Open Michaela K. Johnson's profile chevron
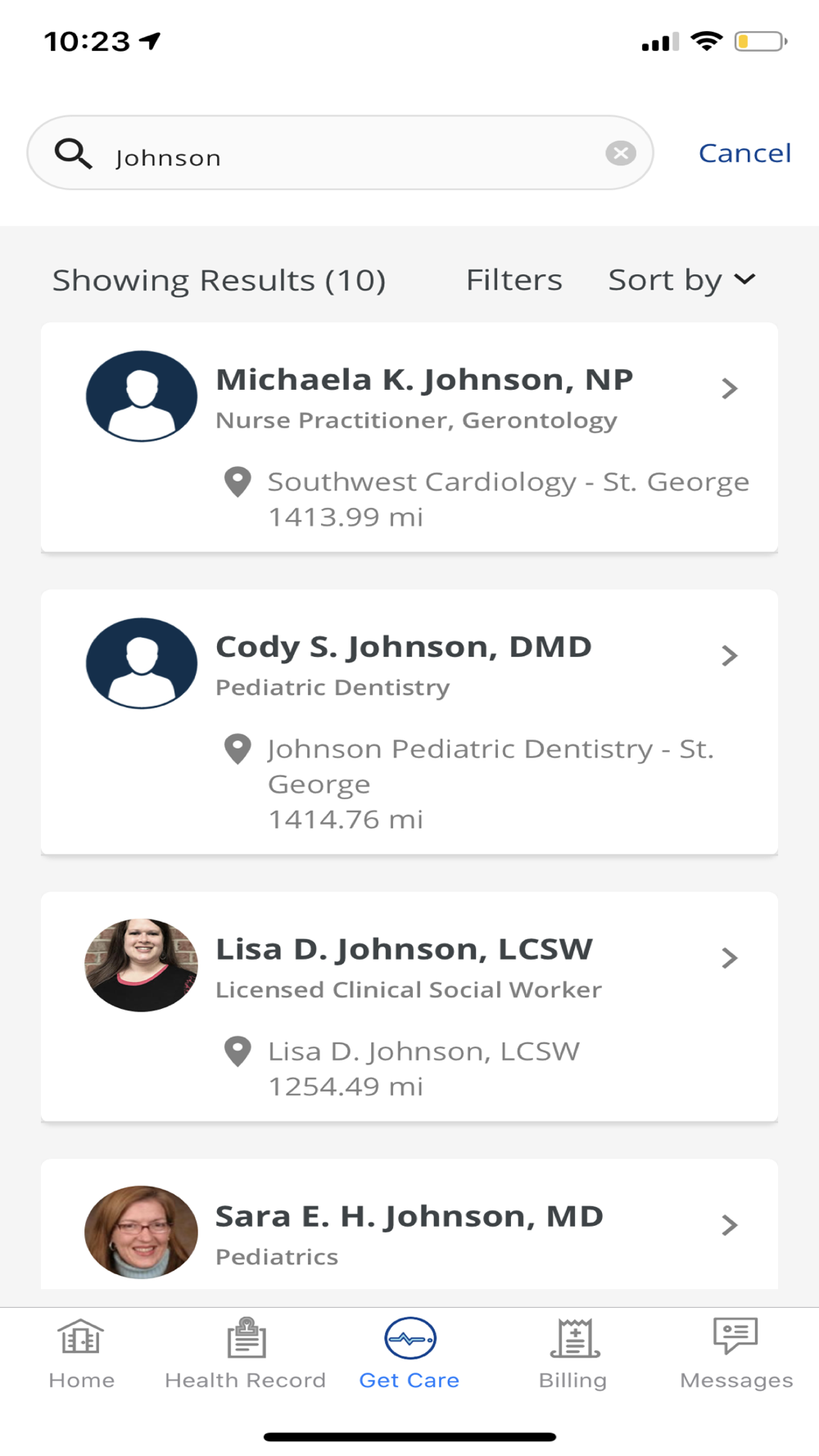819x1456 pixels. (729, 388)
